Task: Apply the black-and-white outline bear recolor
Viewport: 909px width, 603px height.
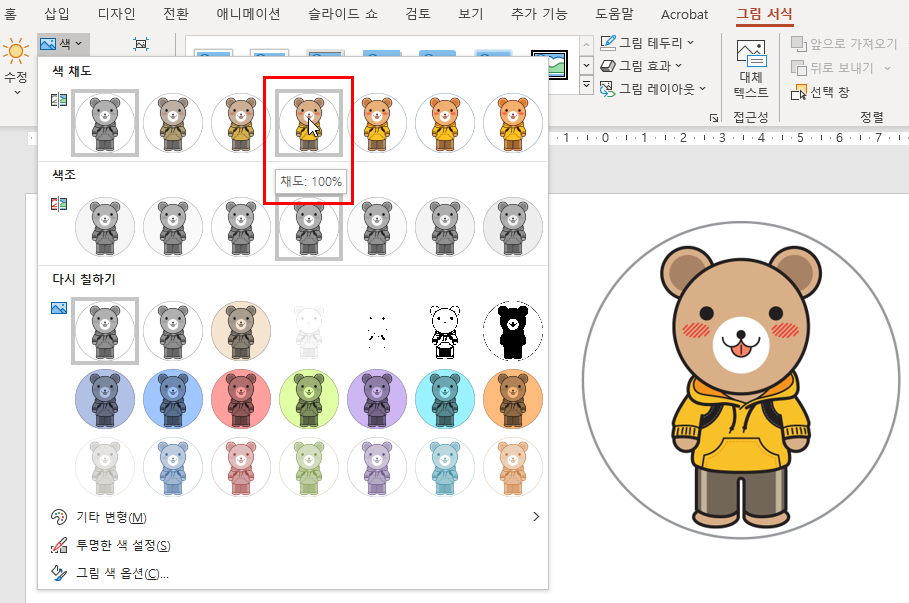Action: coord(445,332)
